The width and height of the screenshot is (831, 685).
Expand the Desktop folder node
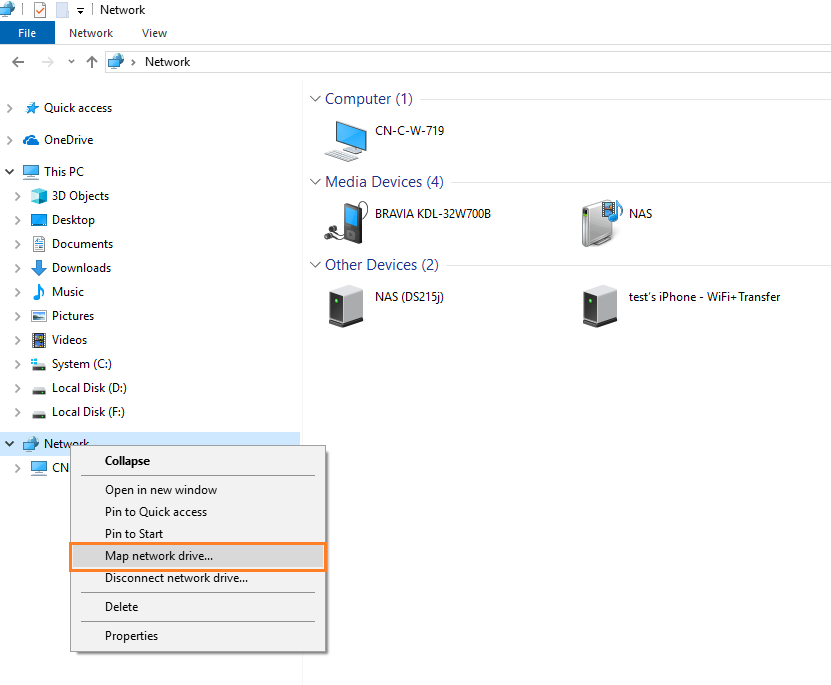pos(17,220)
